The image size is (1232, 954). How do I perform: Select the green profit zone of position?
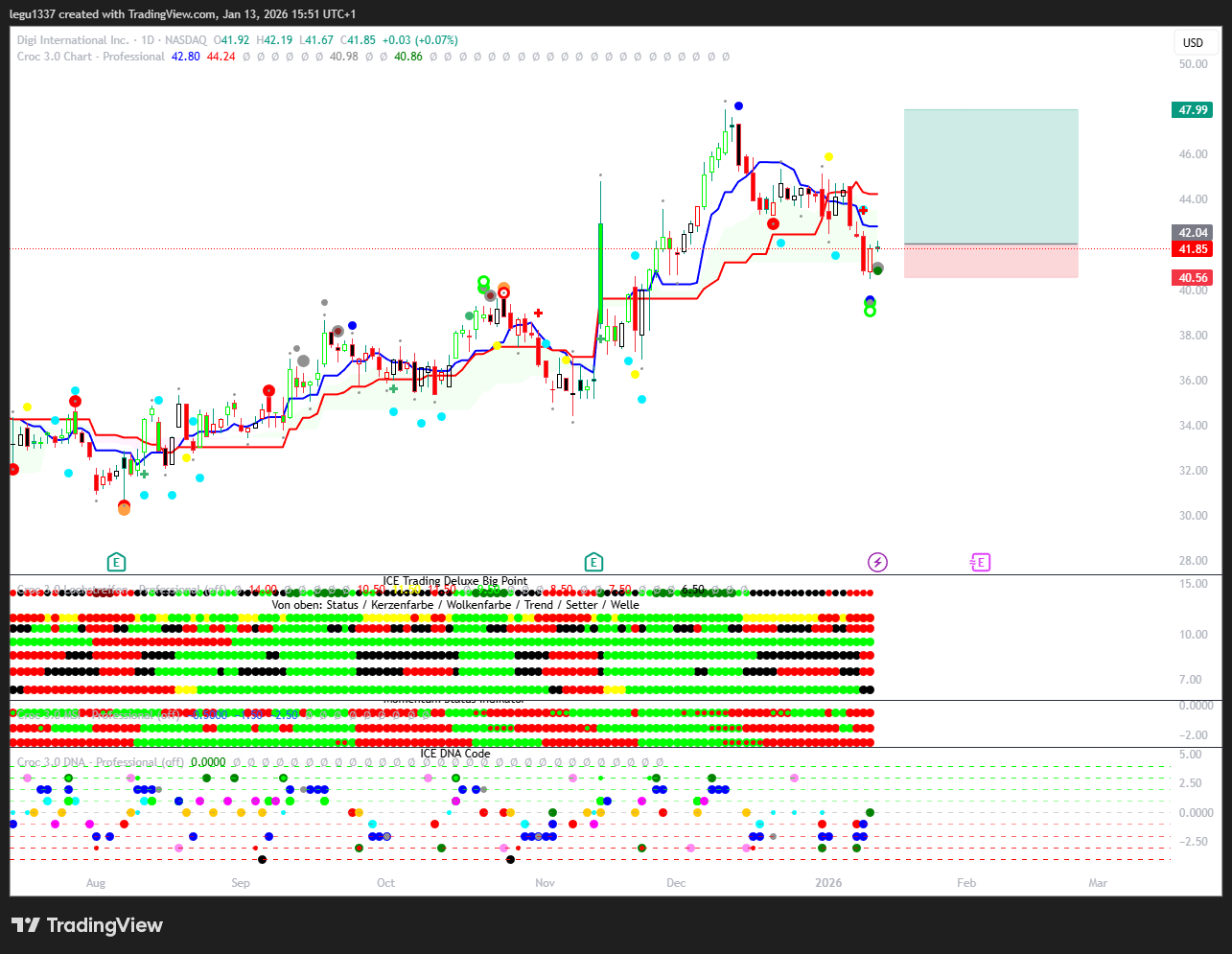coord(990,176)
